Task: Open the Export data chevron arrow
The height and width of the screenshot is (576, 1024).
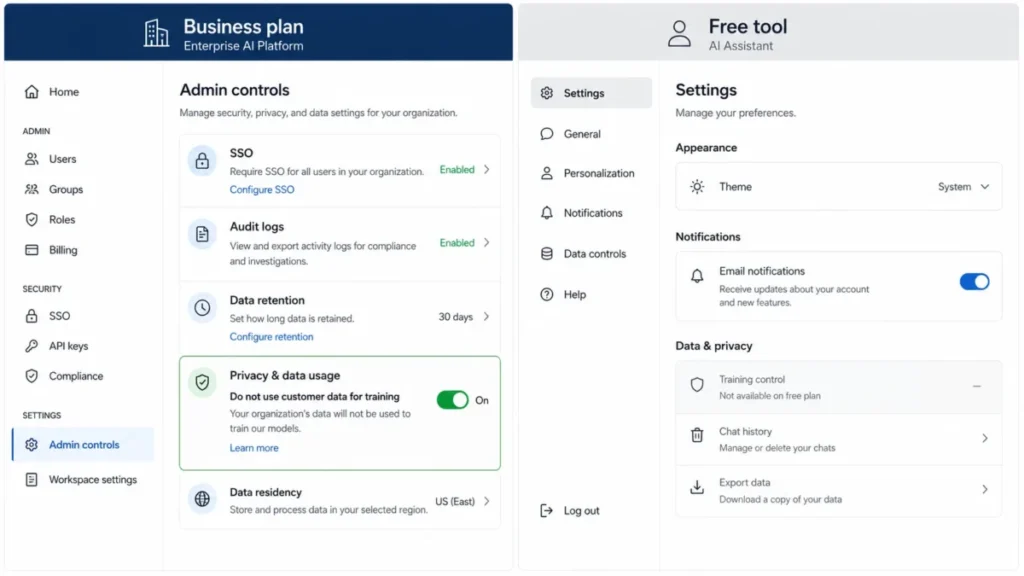Action: pos(985,489)
